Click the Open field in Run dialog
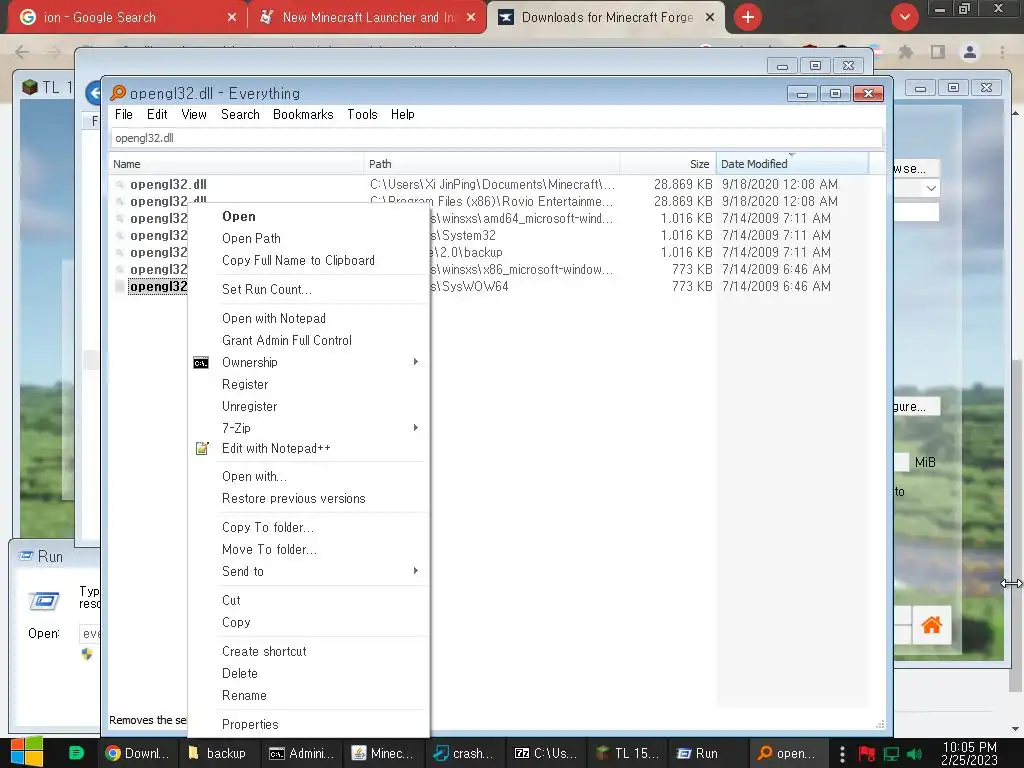 [x=90, y=633]
